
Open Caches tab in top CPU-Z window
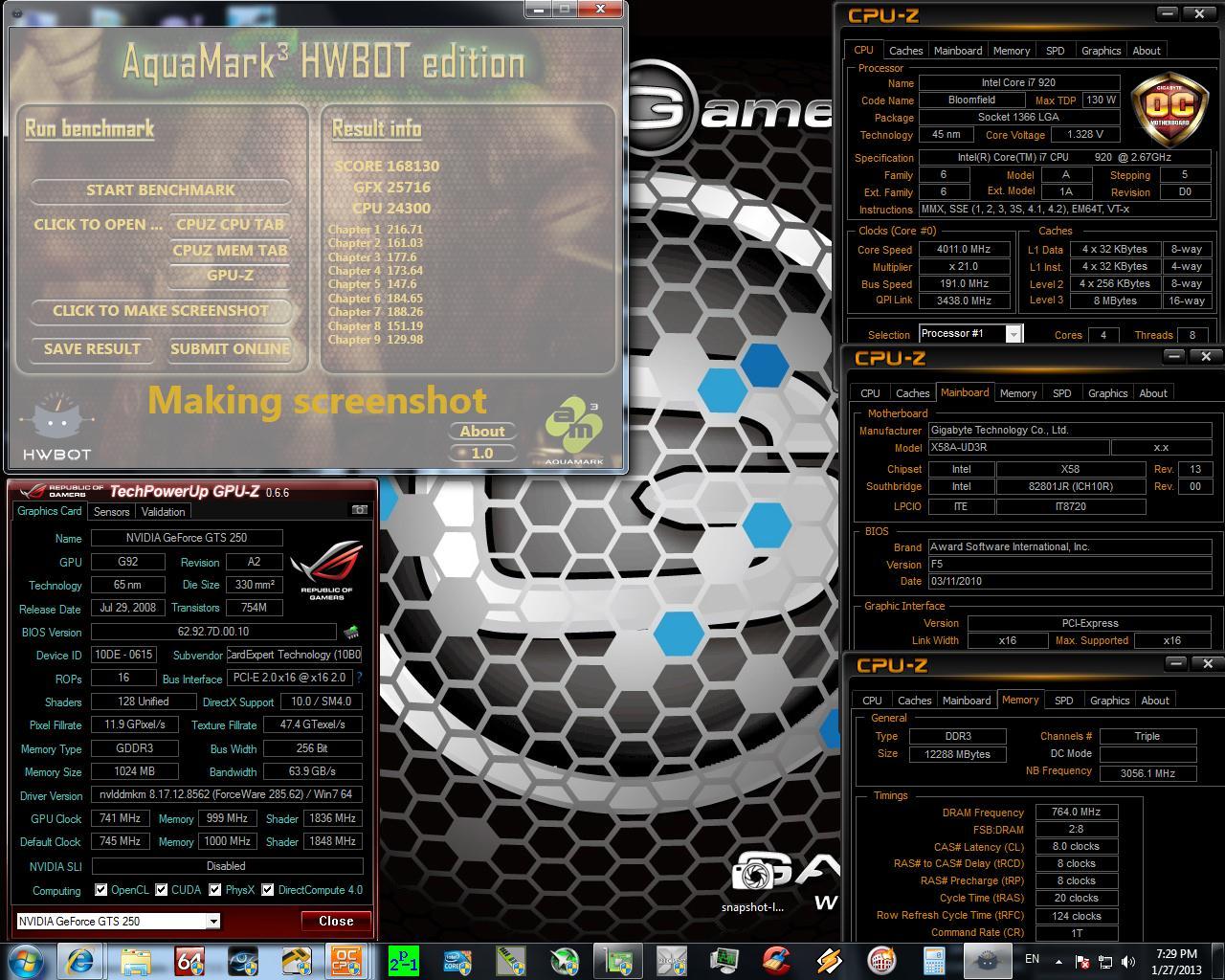905,51
